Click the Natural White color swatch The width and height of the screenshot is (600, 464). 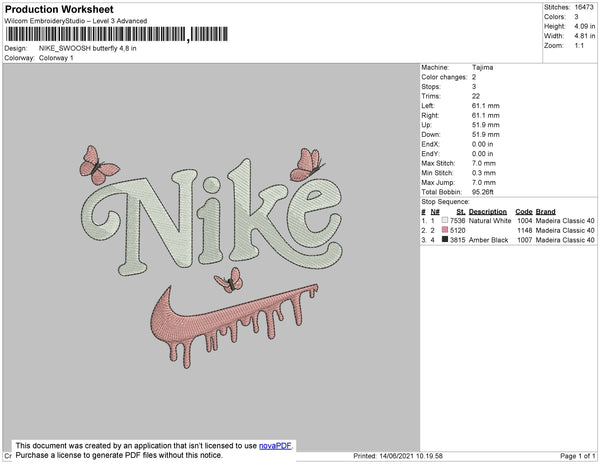coord(445,220)
